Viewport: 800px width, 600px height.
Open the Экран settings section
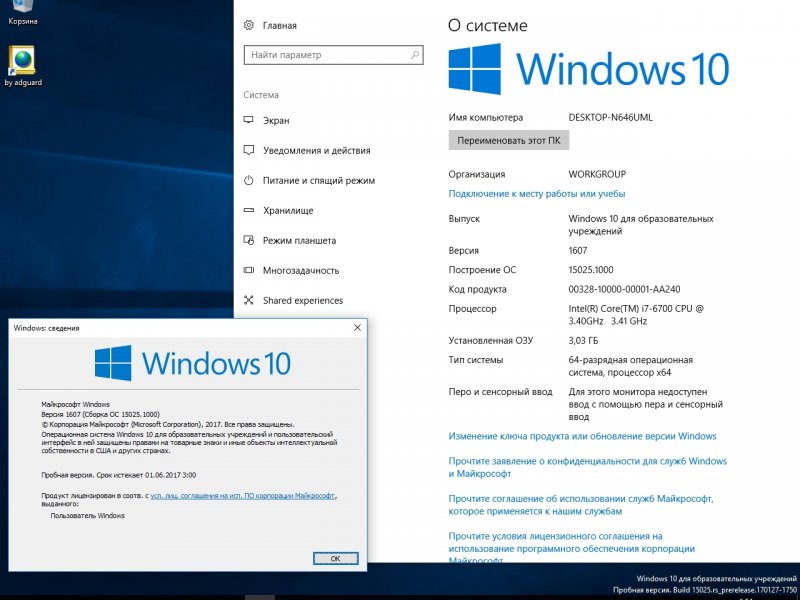(x=276, y=120)
